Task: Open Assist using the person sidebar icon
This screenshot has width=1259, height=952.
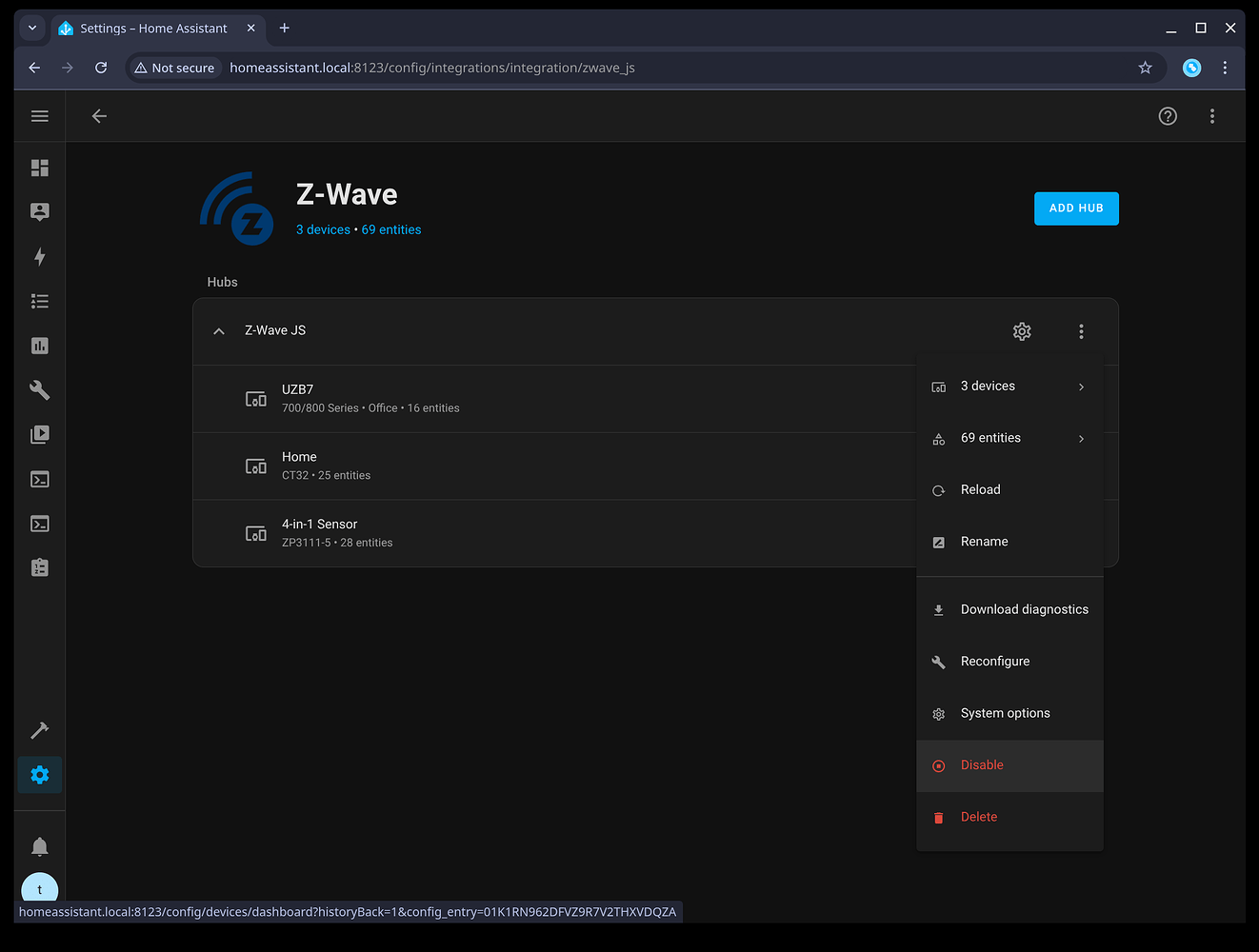Action: pyautogui.click(x=39, y=211)
